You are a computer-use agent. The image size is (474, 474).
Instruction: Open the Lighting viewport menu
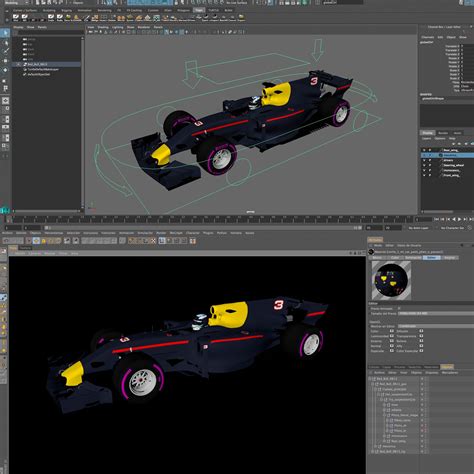118,27
